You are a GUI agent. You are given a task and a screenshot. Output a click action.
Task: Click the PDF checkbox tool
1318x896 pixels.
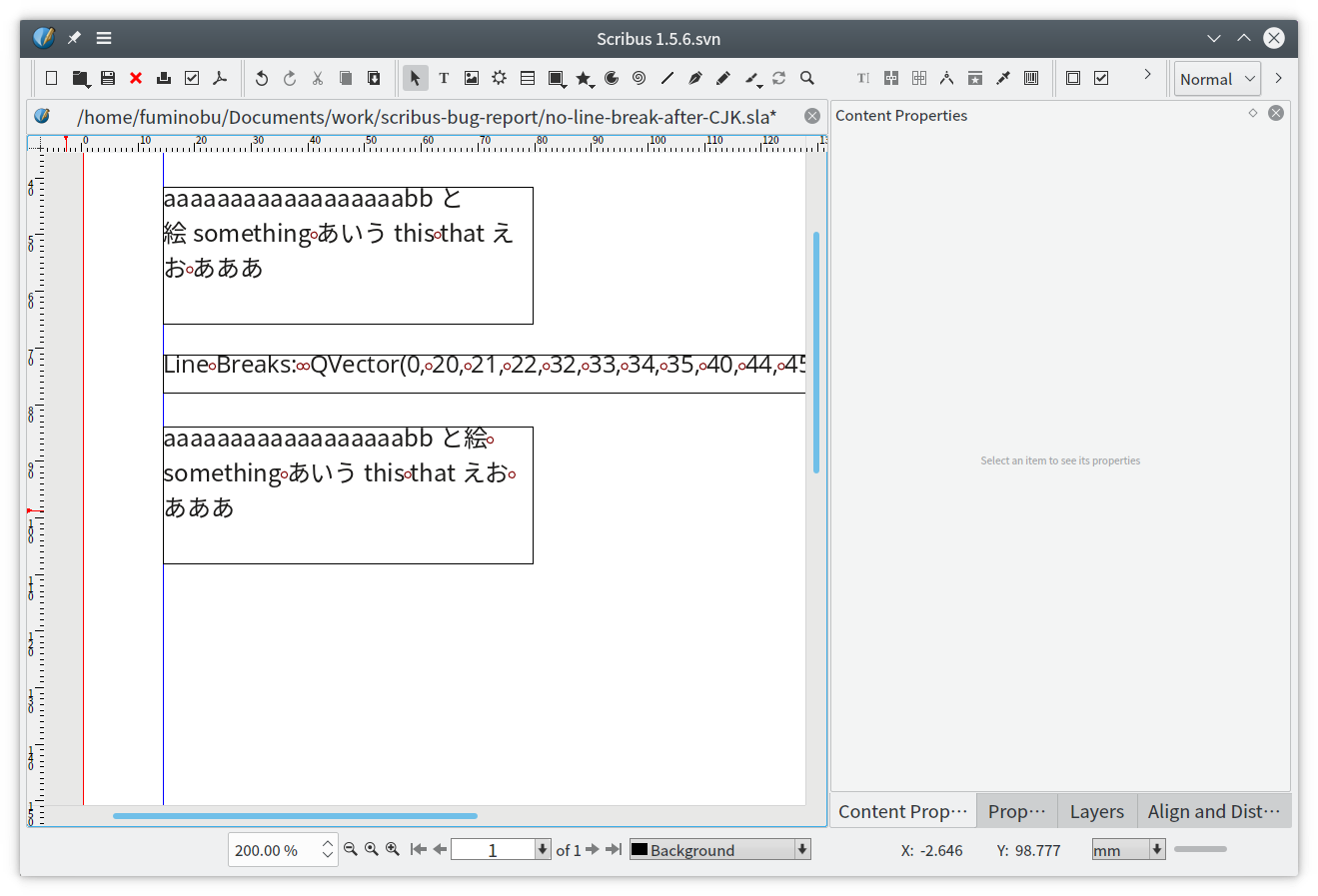tap(1101, 78)
